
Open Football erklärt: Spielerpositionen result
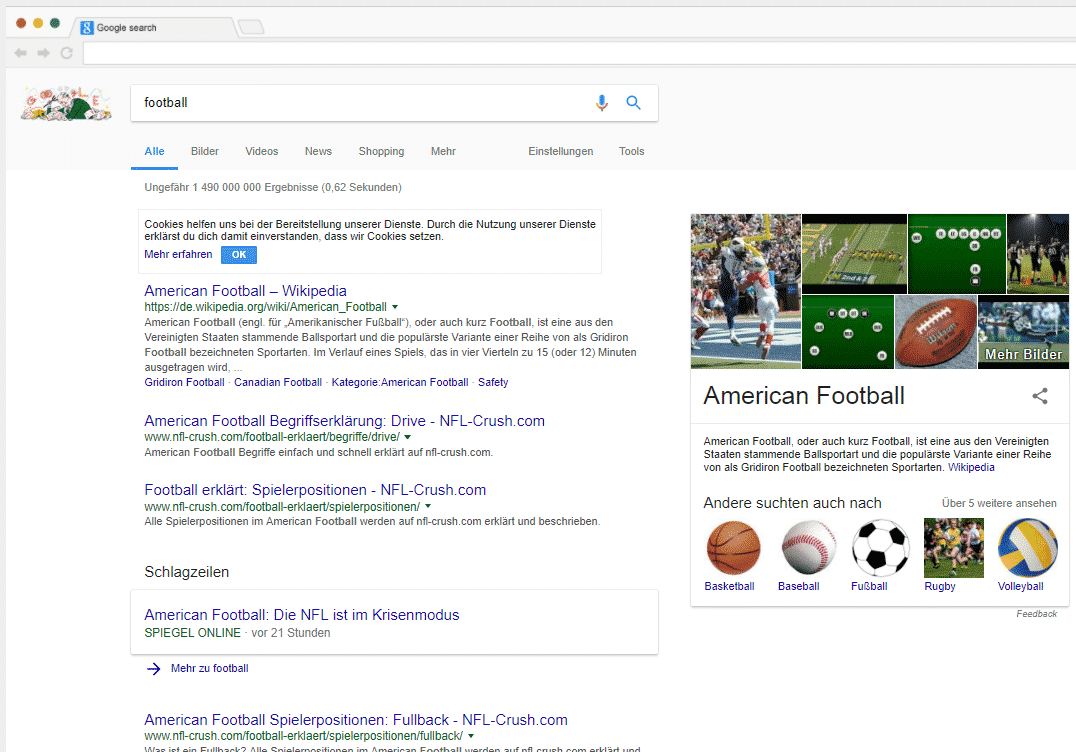[315, 490]
